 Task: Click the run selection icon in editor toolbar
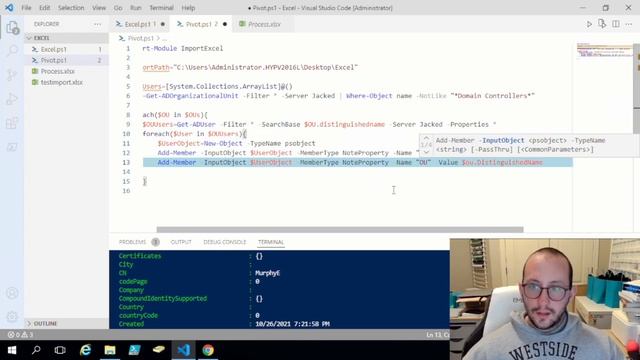[602, 24]
